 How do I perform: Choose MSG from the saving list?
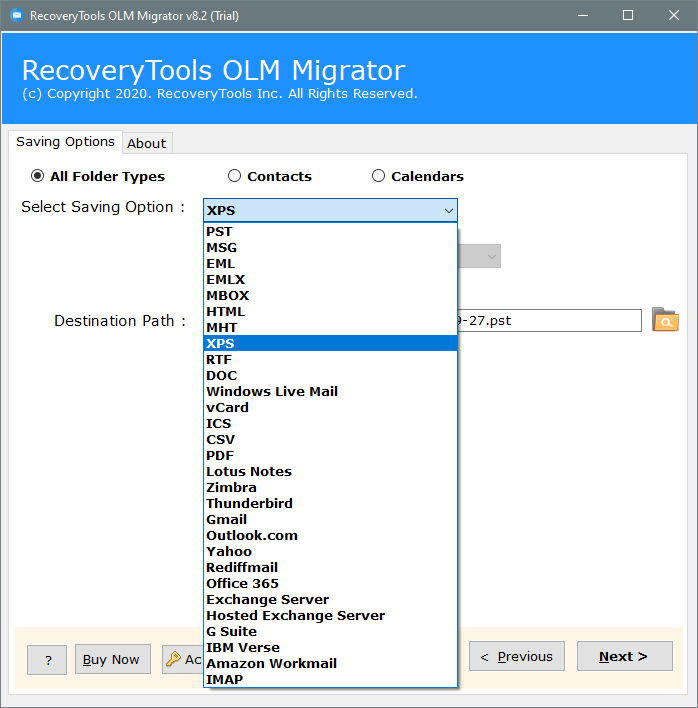coord(330,247)
